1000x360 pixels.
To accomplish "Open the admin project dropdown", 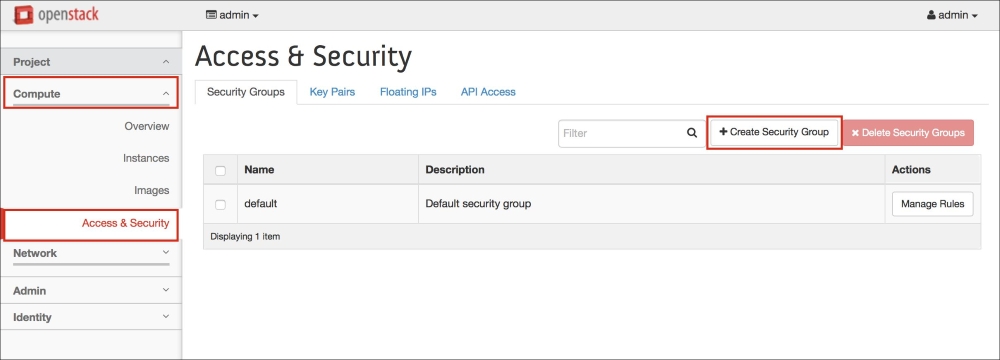I will (x=232, y=15).
